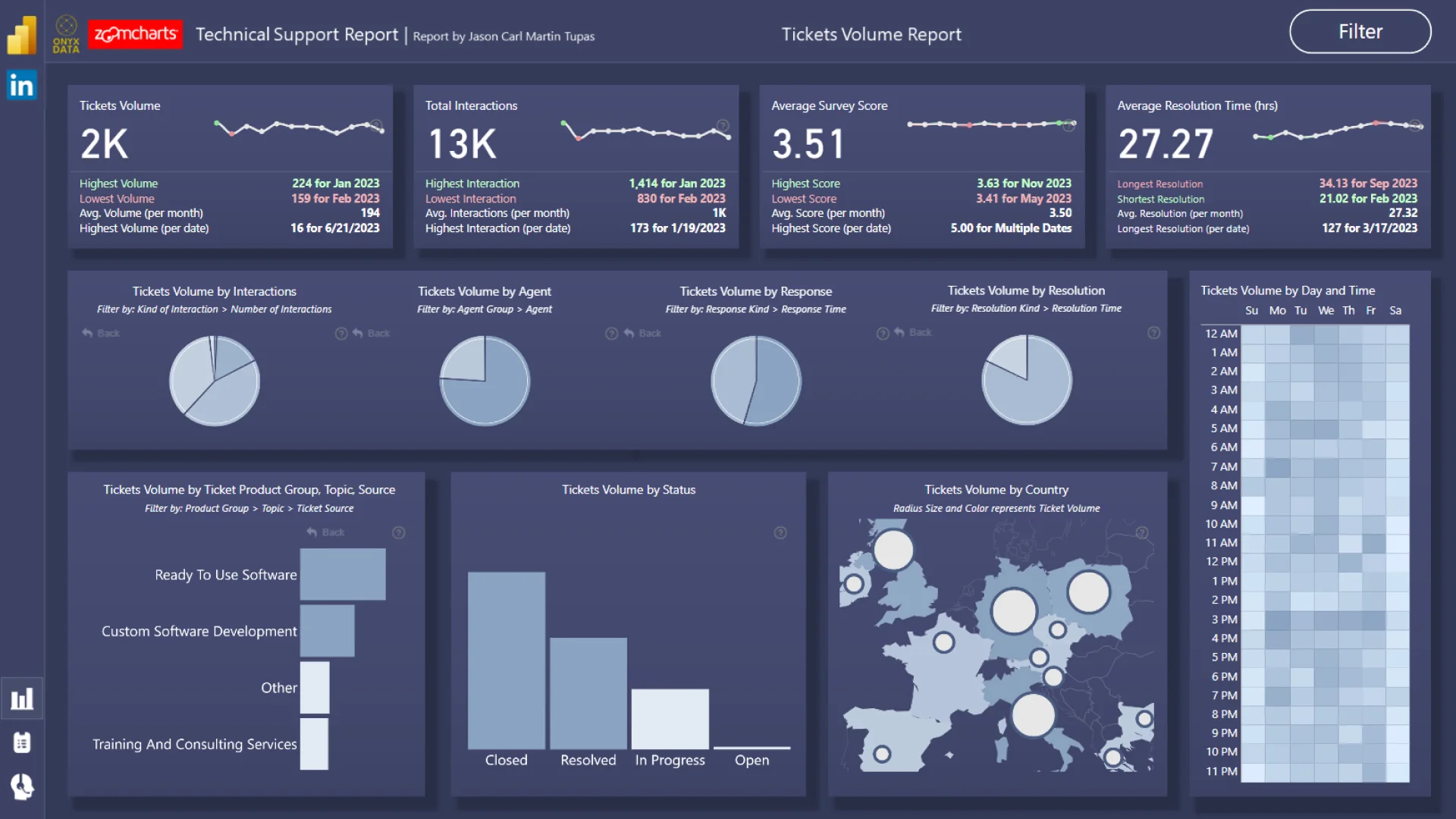
Task: Click help icon on Tickets Volume by Status
Action: (780, 533)
